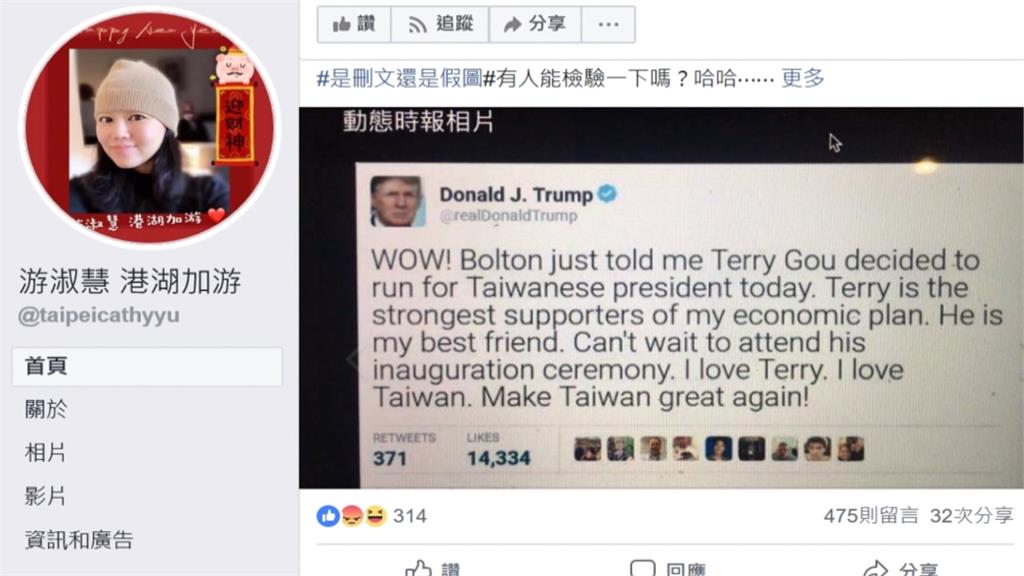Open the three-dots more options menu

608,25
